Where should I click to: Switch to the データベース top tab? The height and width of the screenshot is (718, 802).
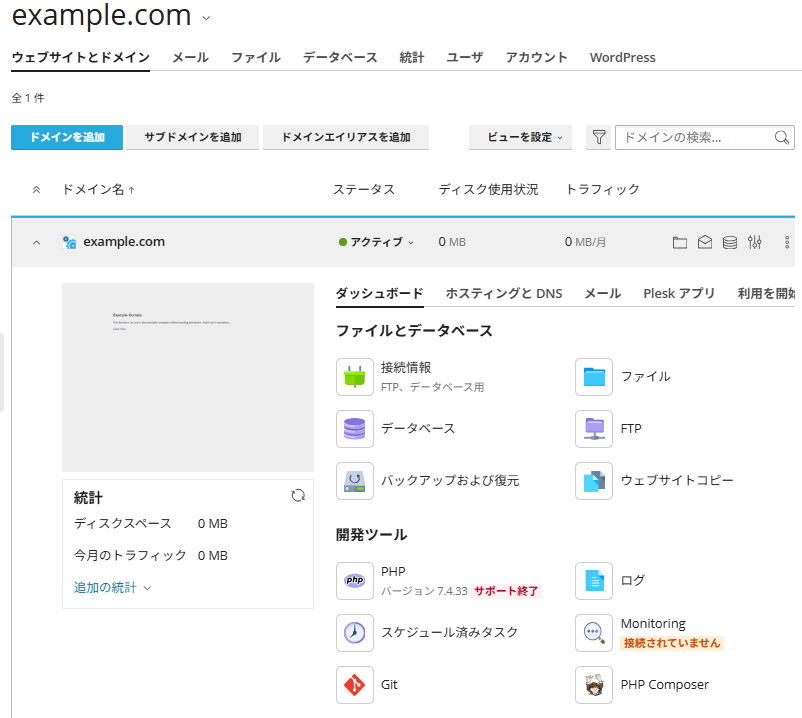(340, 58)
